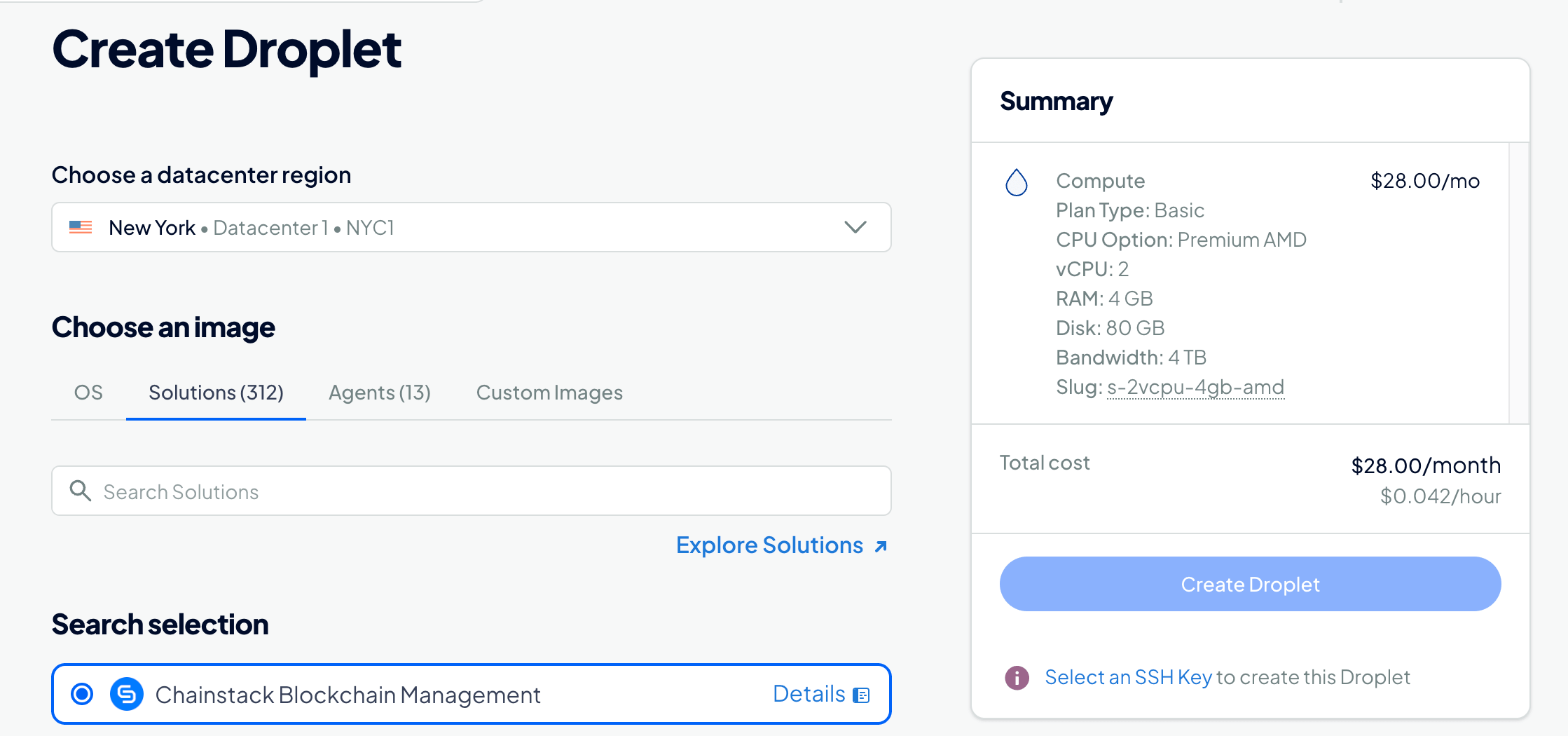Switch to the Solutions (312) tab

(216, 393)
